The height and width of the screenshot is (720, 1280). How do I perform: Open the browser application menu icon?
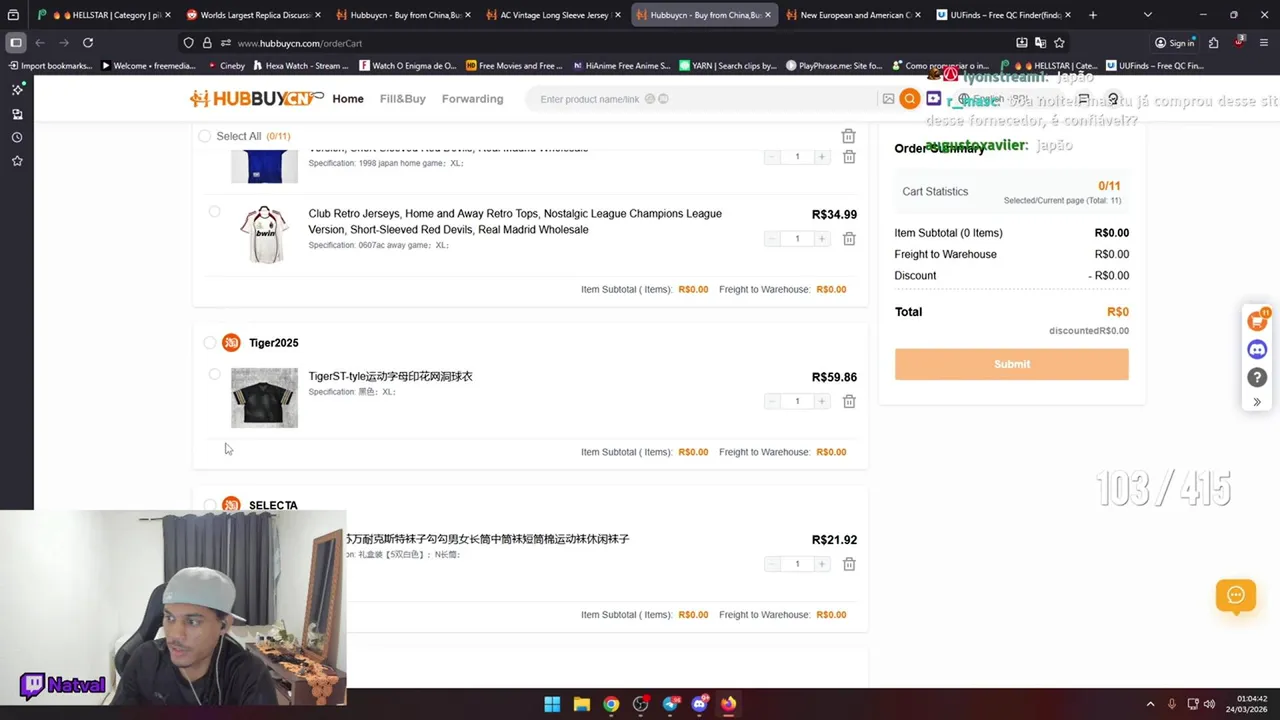pyautogui.click(x=1264, y=43)
